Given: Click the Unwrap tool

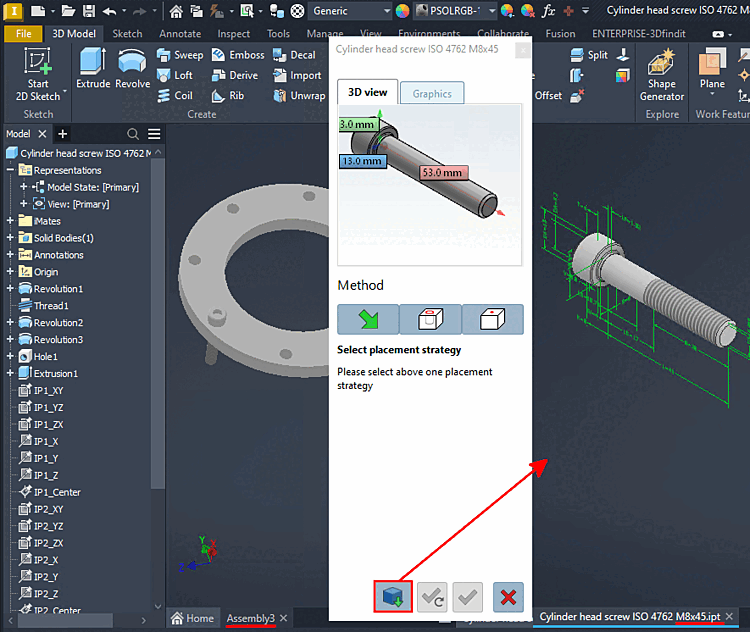Looking at the screenshot, I should pos(299,96).
